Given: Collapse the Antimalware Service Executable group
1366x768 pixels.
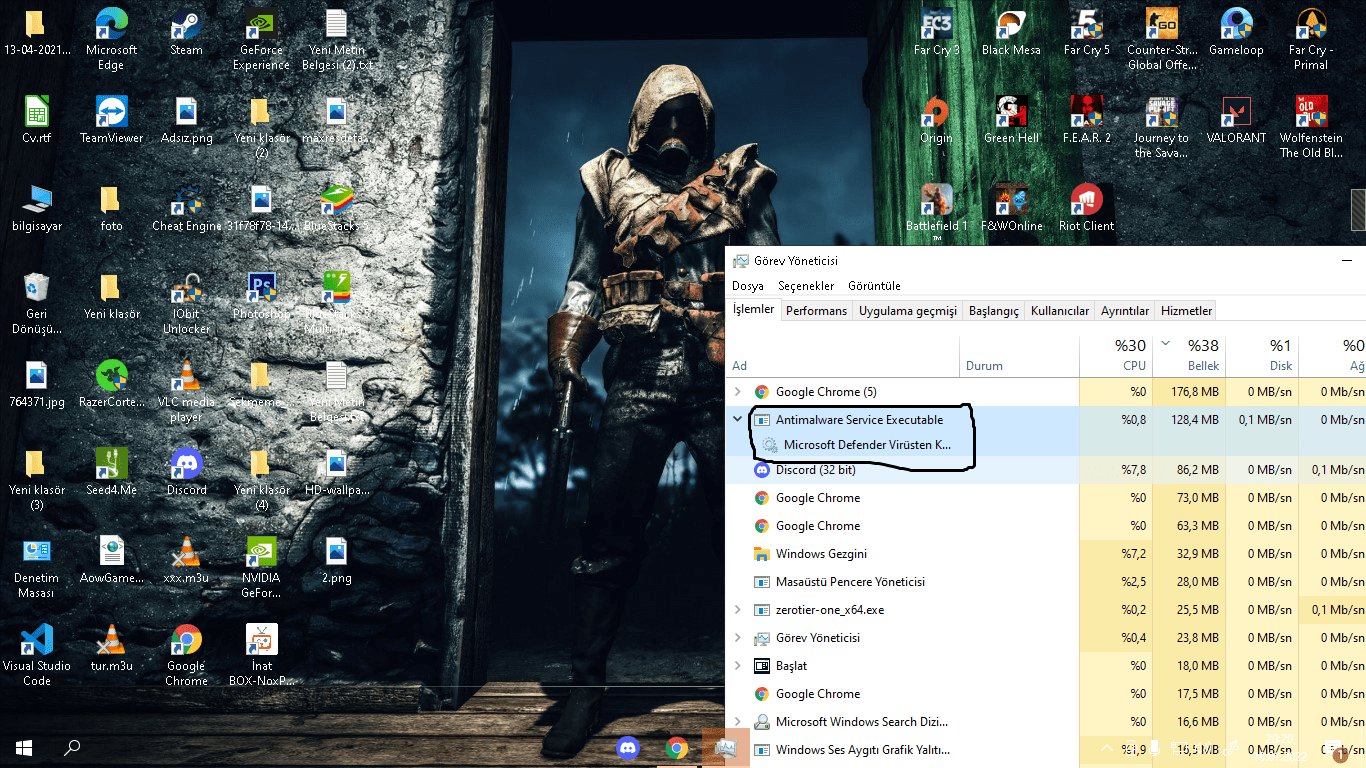Looking at the screenshot, I should click(738, 420).
